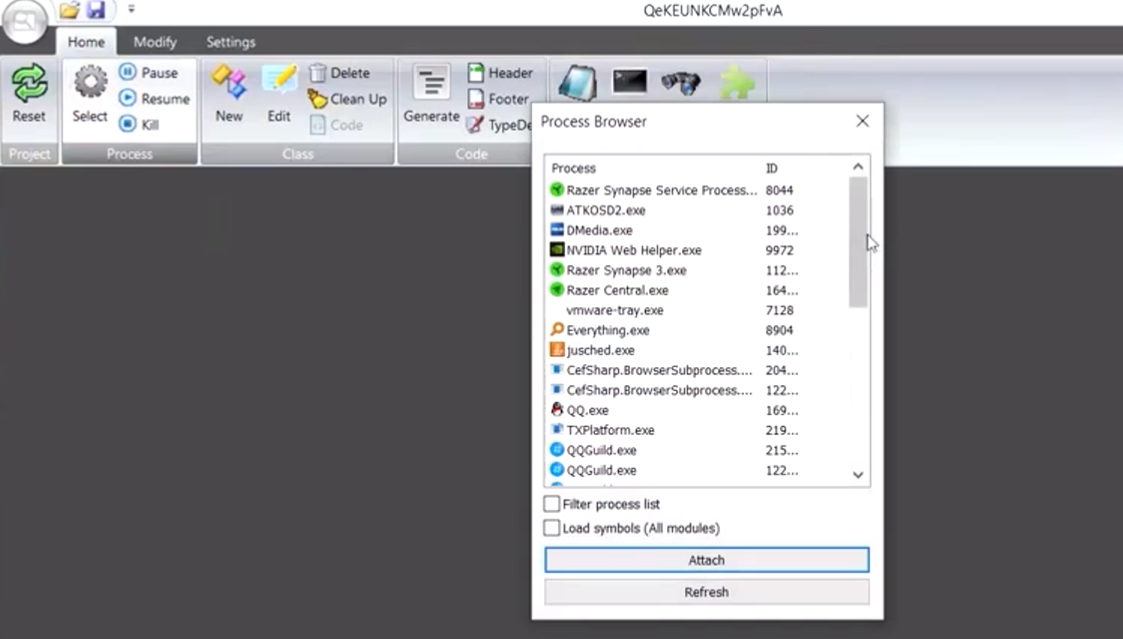Click the process list scroll-up arrow
The height and width of the screenshot is (639, 1123).
coord(858,167)
